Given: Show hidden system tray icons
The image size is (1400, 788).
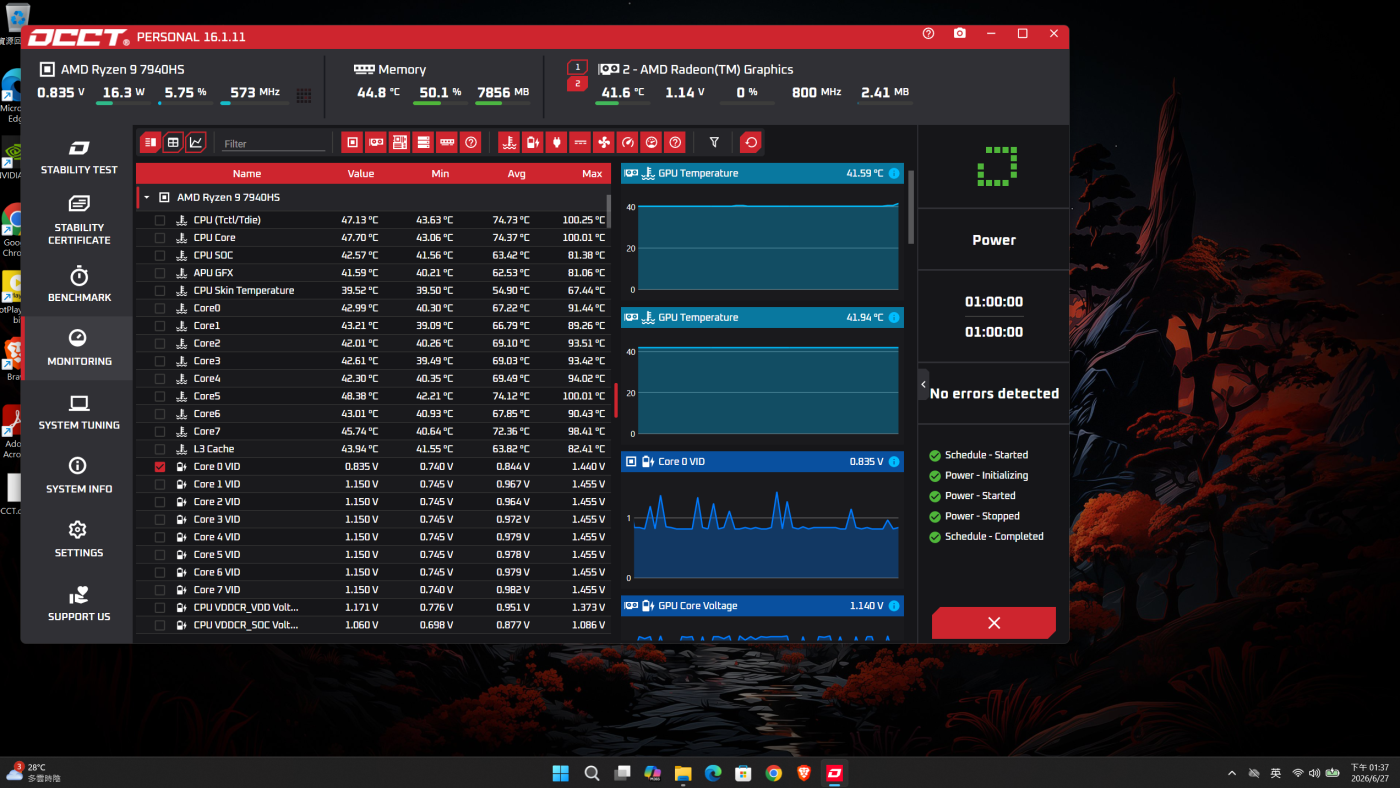Looking at the screenshot, I should coord(1233,773).
